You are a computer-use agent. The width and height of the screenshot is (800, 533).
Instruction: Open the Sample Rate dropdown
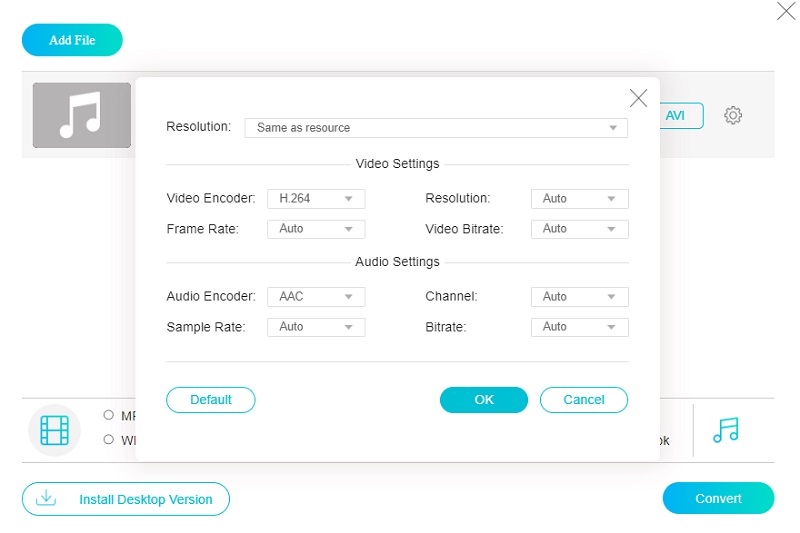tap(316, 327)
